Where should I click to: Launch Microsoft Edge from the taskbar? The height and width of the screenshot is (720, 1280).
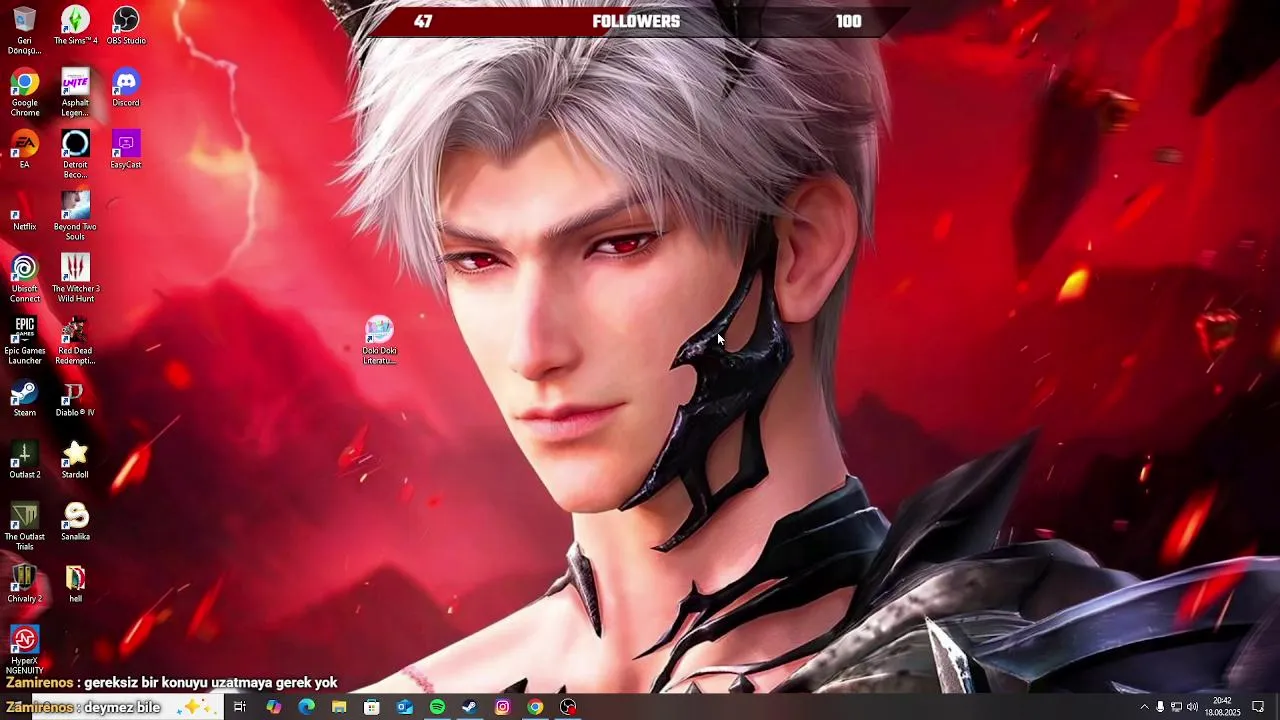306,707
